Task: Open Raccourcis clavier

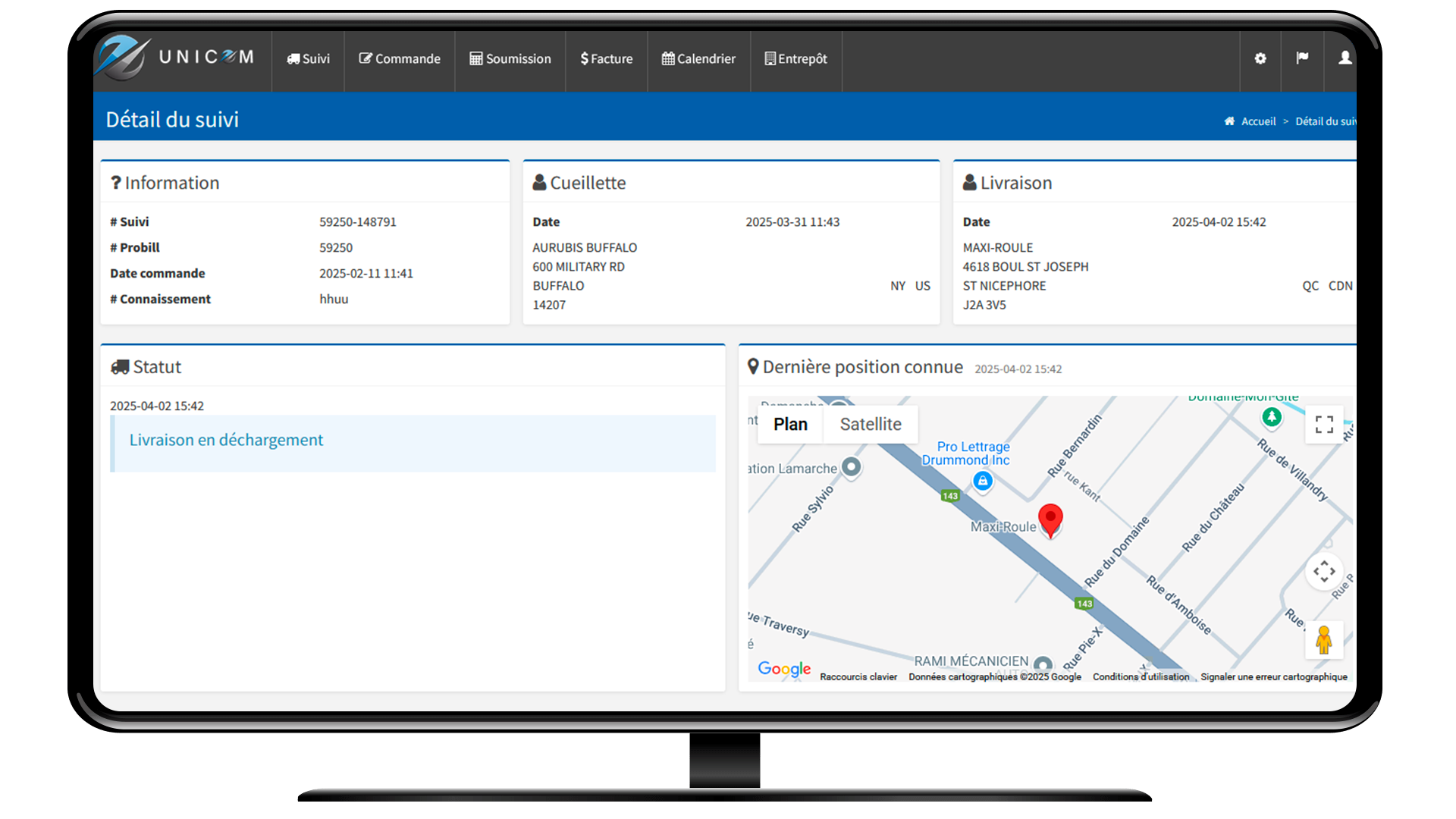Action: 858,676
